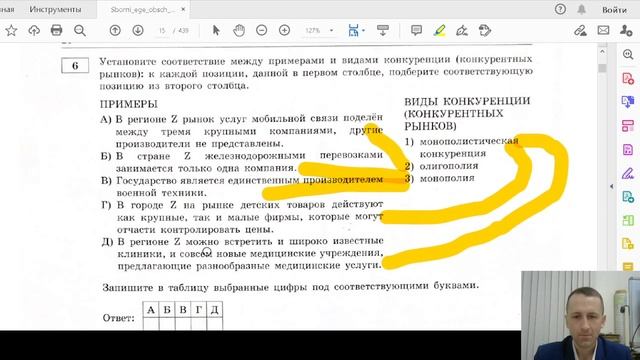The height and width of the screenshot is (360, 640).
Task: Open notifications bell
Action: click(x=582, y=9)
